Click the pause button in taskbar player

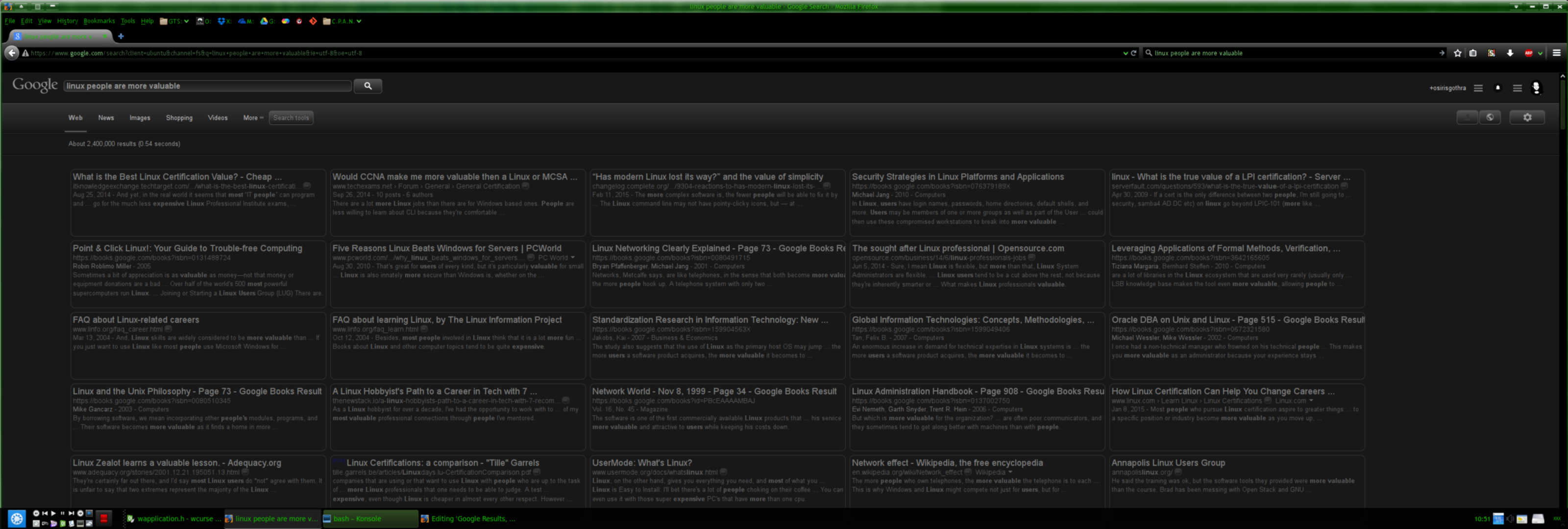tap(62, 513)
